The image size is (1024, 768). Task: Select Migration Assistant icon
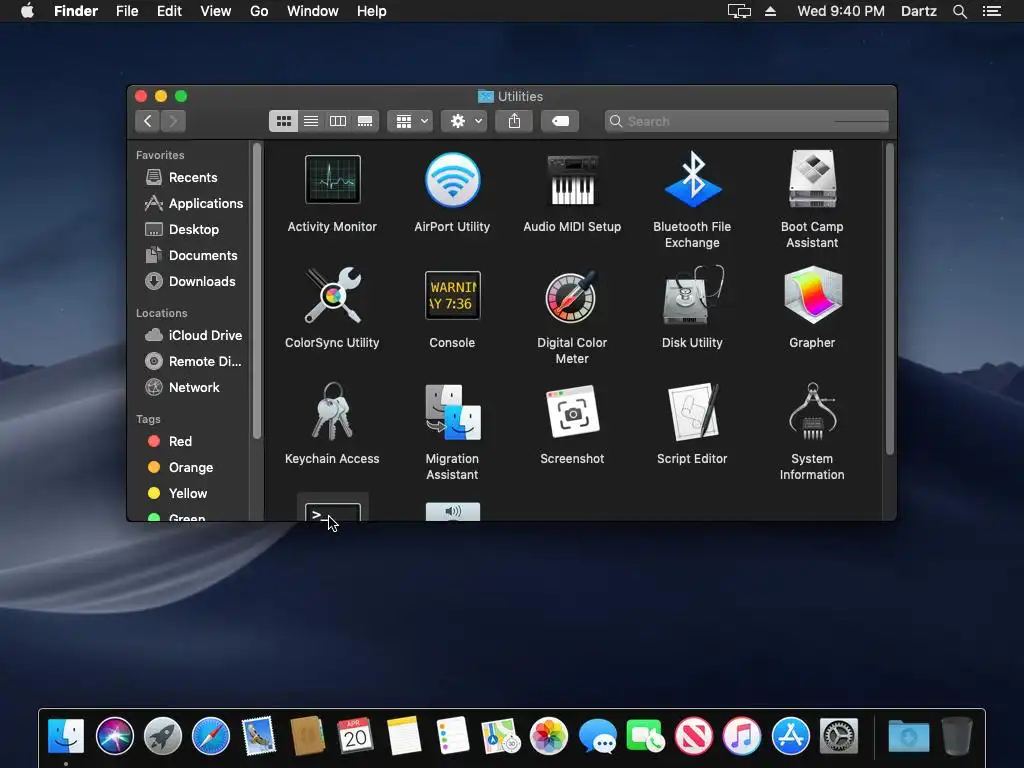point(453,412)
